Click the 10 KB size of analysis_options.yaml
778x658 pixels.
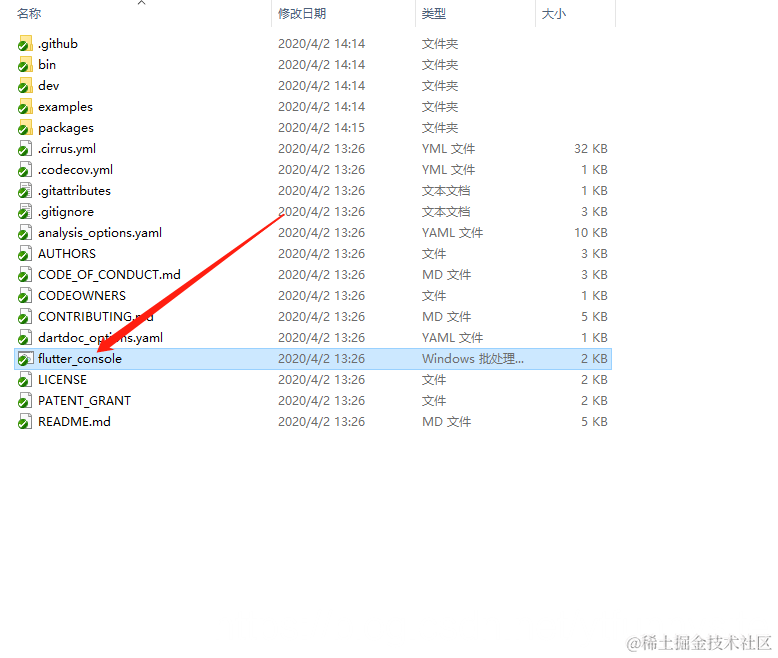591,233
